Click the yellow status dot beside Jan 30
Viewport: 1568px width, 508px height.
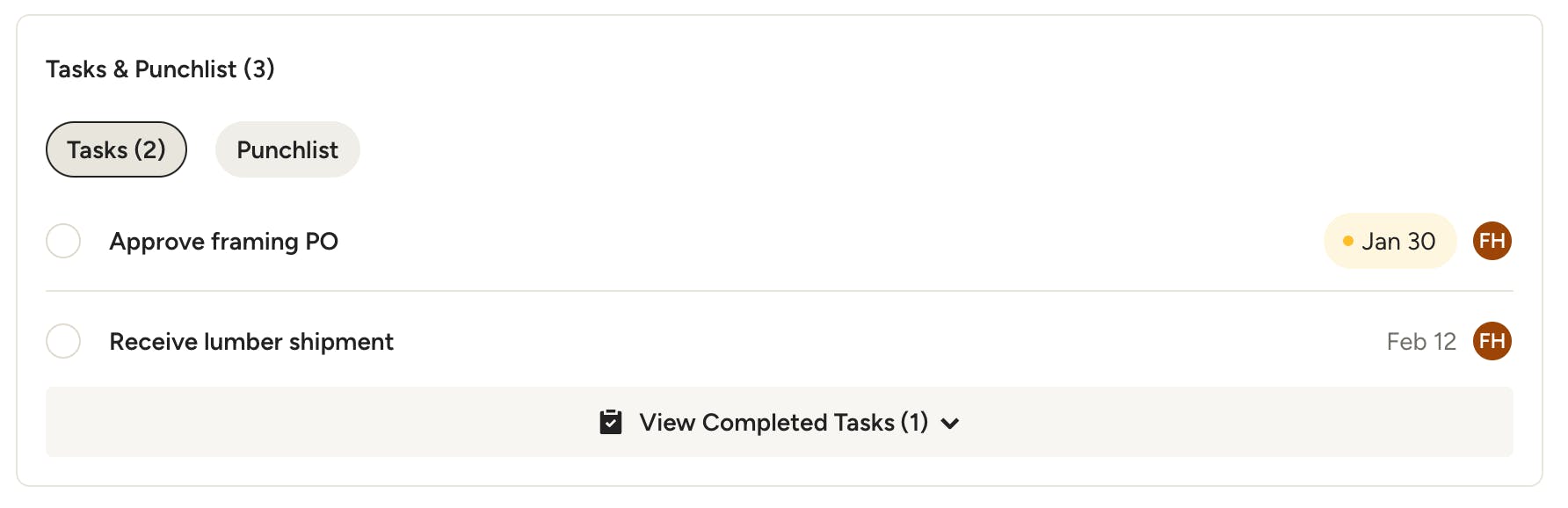coord(1347,241)
